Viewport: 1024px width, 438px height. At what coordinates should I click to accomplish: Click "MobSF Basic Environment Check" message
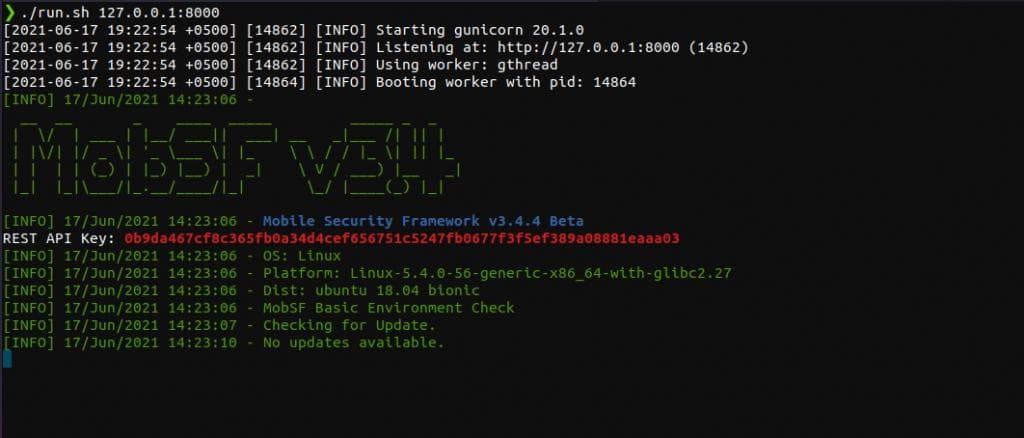pos(388,308)
